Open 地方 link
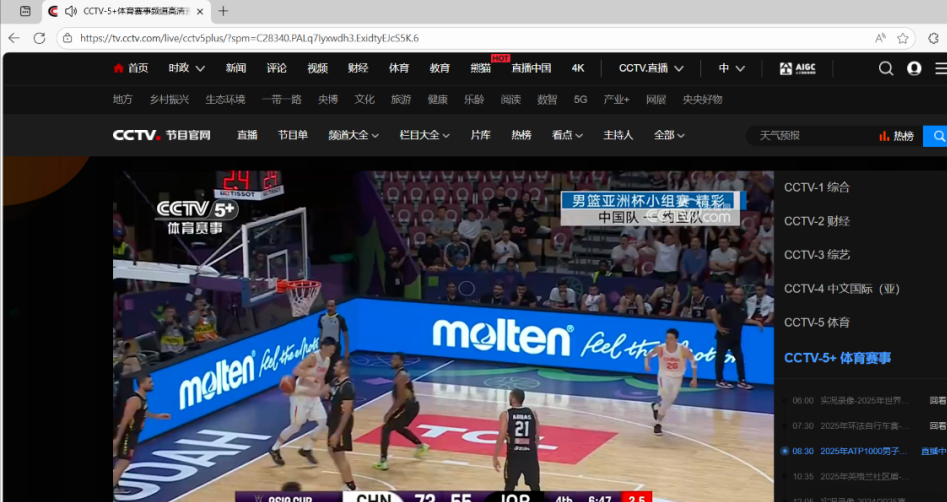The width and height of the screenshot is (947, 502). click(123, 100)
